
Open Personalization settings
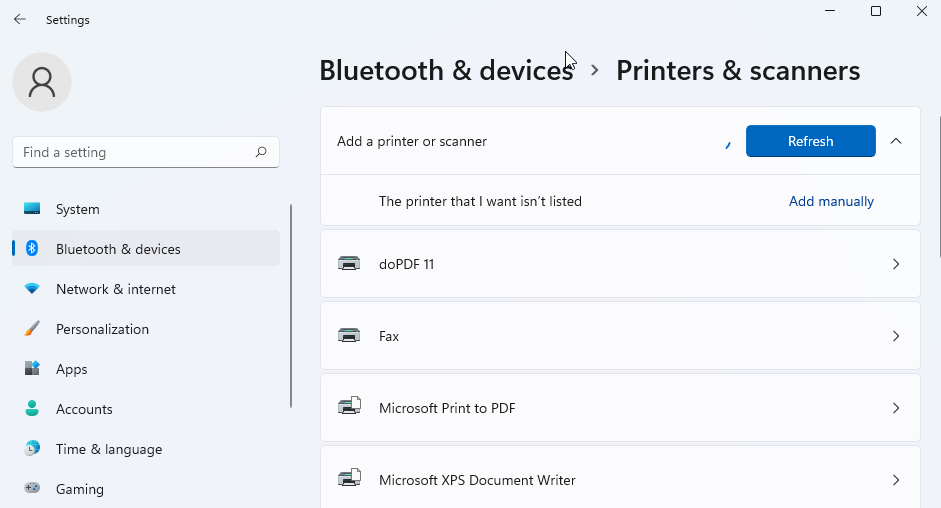pos(146,329)
